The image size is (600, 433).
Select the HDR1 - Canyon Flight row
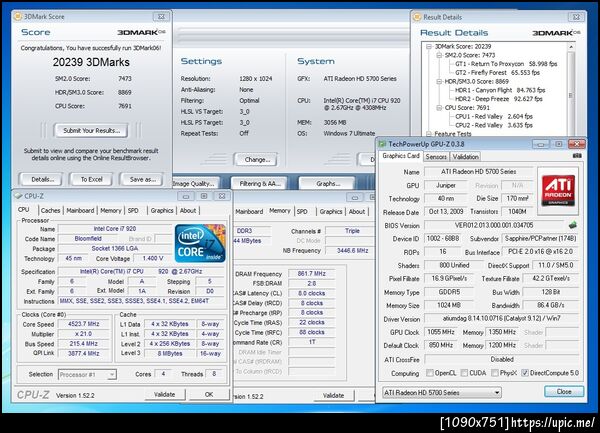[x=500, y=90]
